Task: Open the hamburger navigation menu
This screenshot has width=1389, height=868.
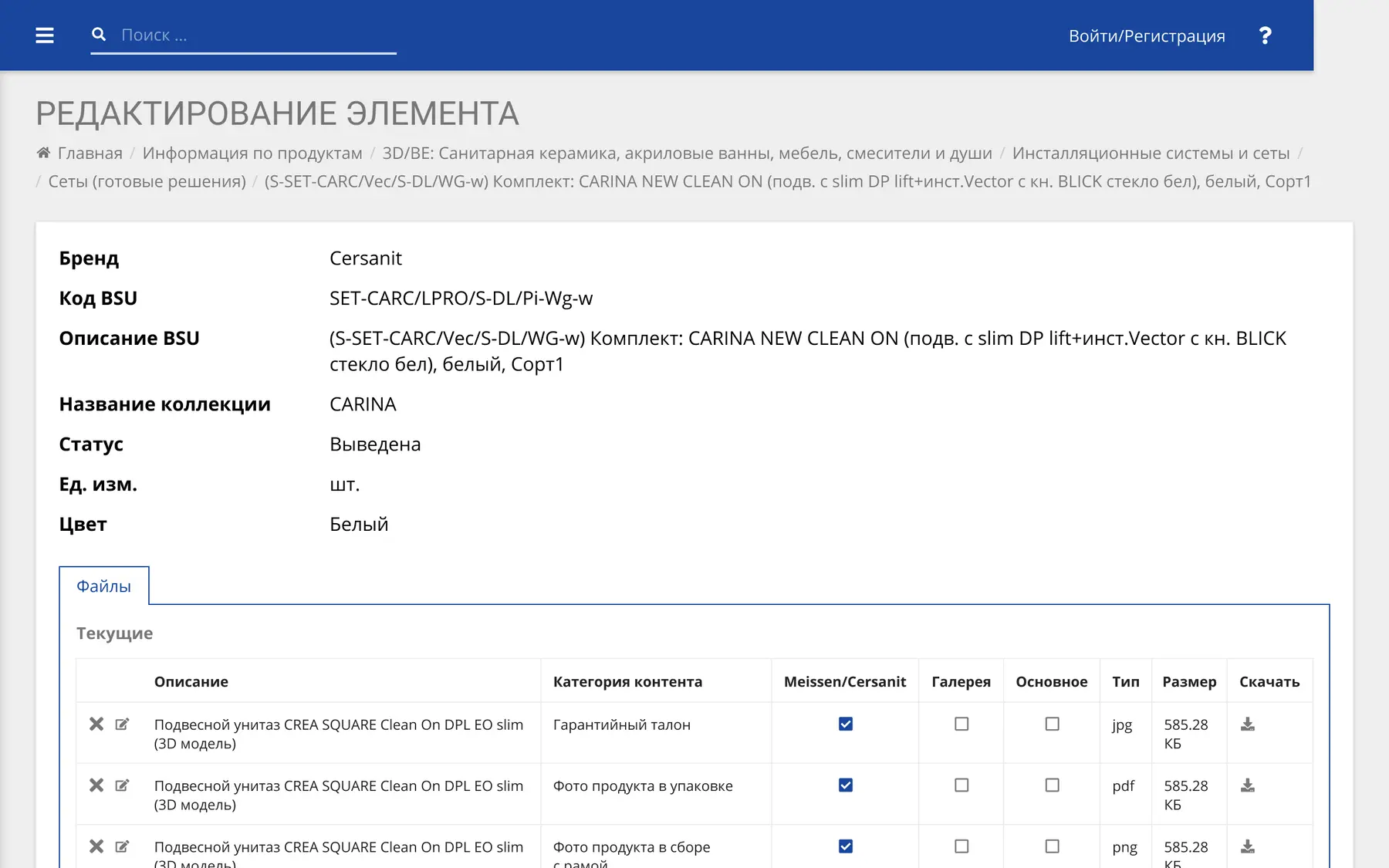Action: click(45, 35)
